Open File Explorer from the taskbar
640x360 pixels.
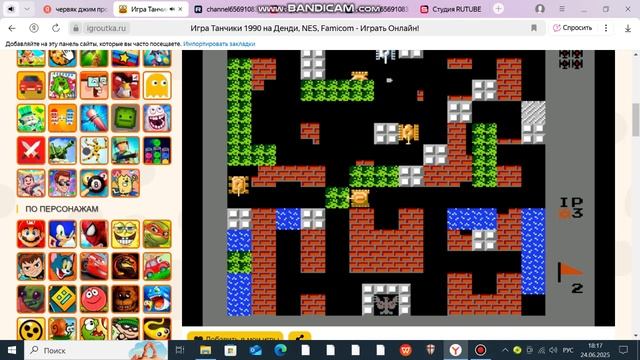[205, 350]
